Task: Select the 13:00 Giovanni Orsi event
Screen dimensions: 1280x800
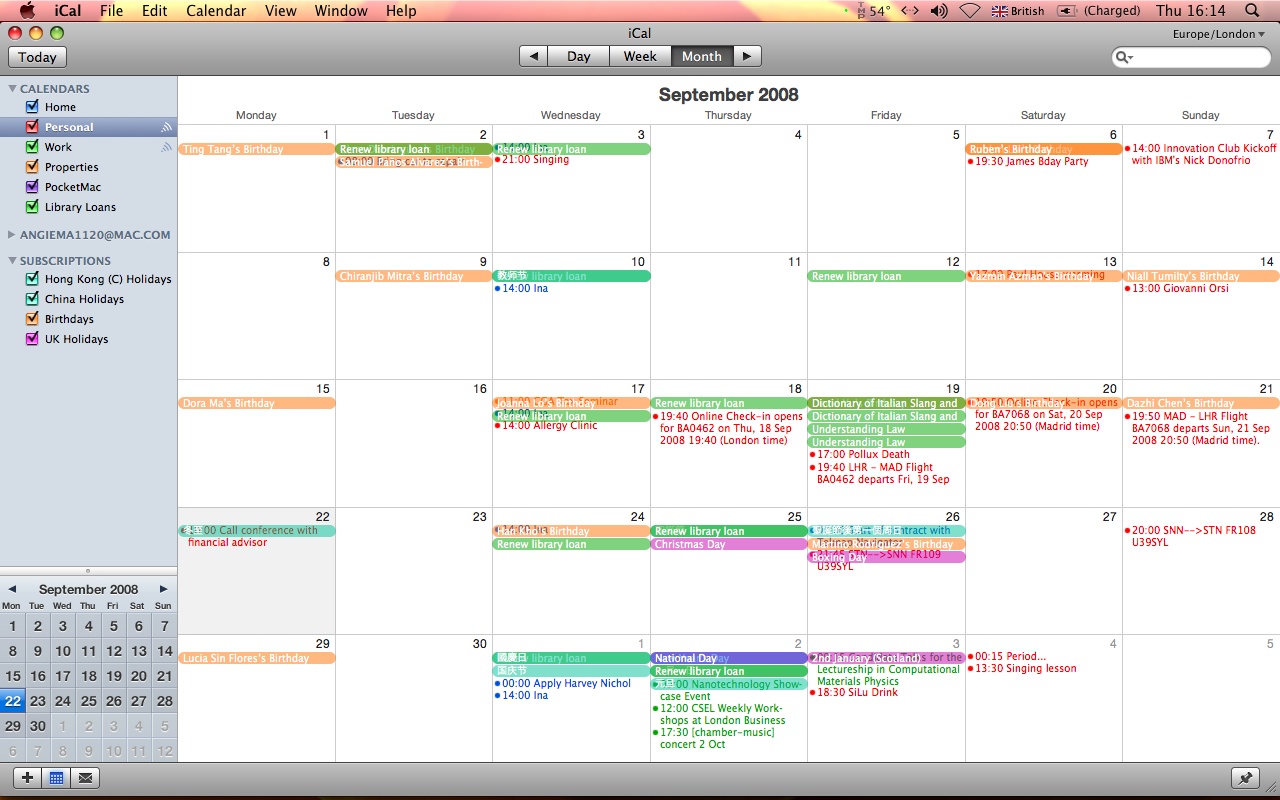Action: 1177,289
